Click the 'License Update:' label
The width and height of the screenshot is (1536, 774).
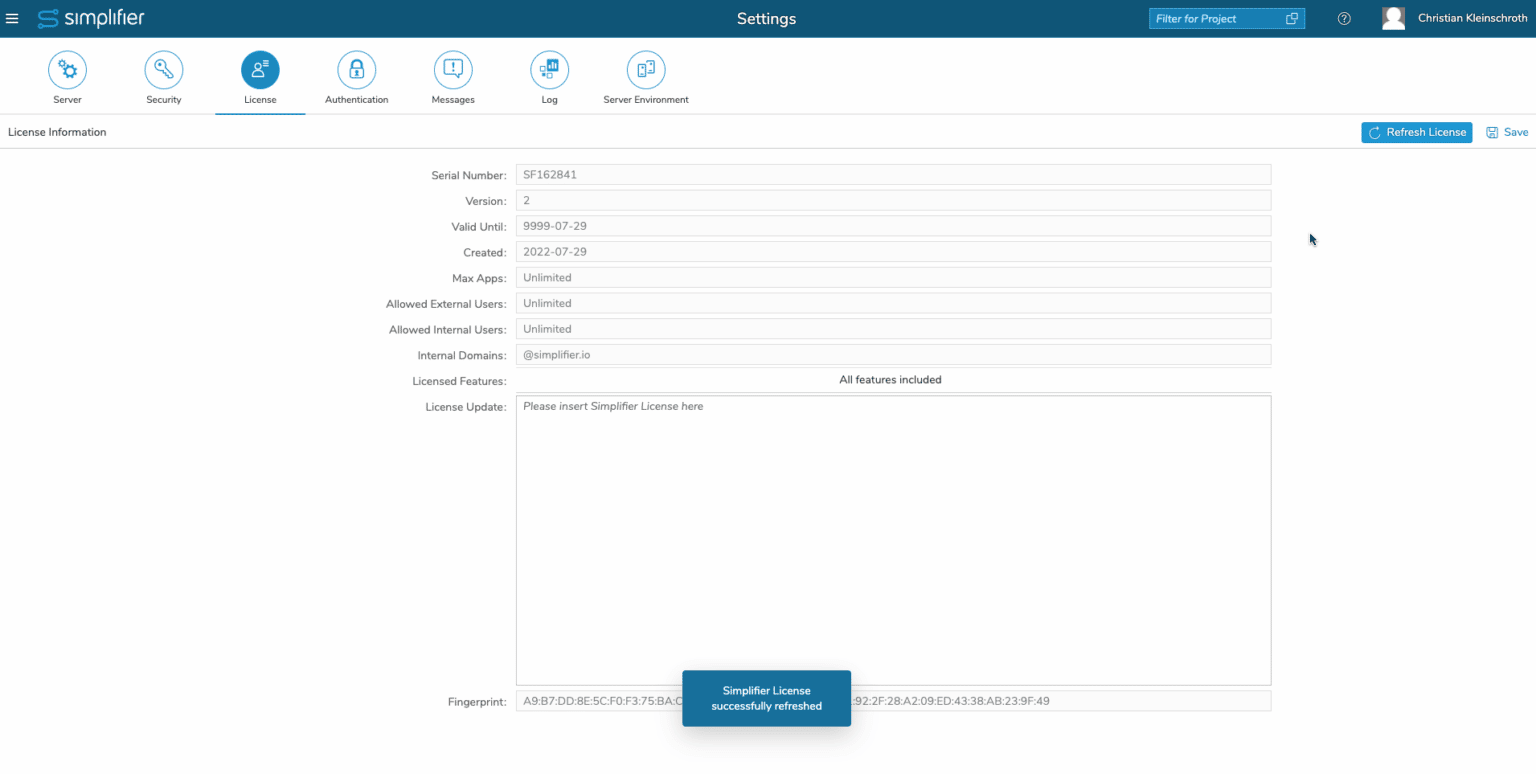coord(466,407)
